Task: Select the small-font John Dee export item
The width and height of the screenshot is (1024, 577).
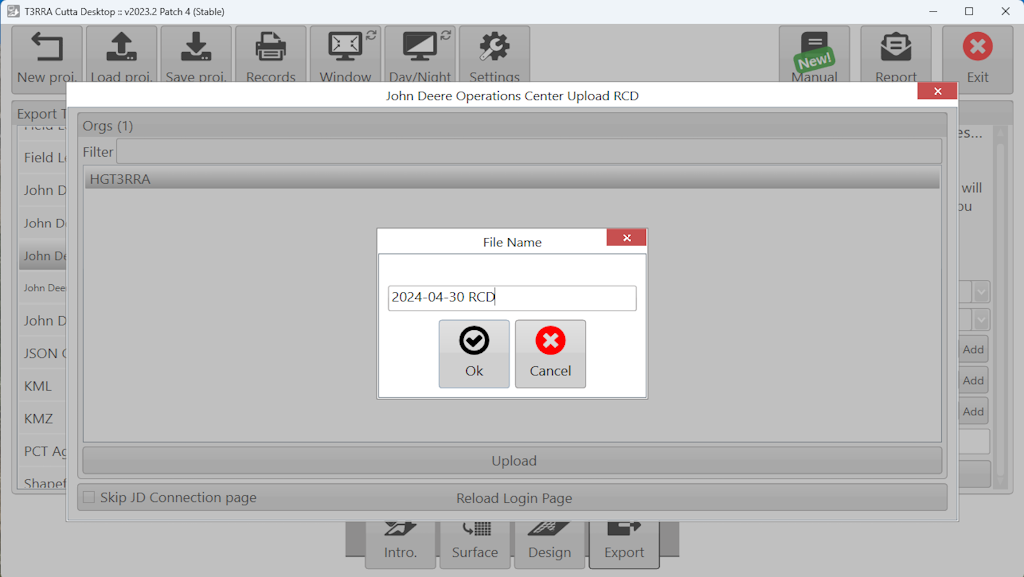Action: (x=42, y=288)
